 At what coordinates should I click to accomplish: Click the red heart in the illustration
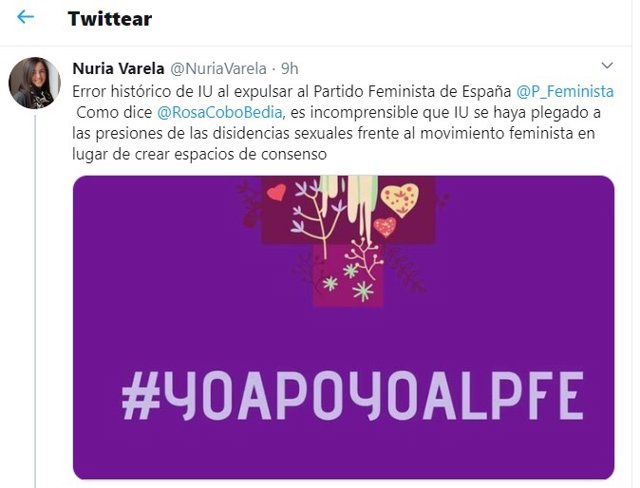pos(277,192)
